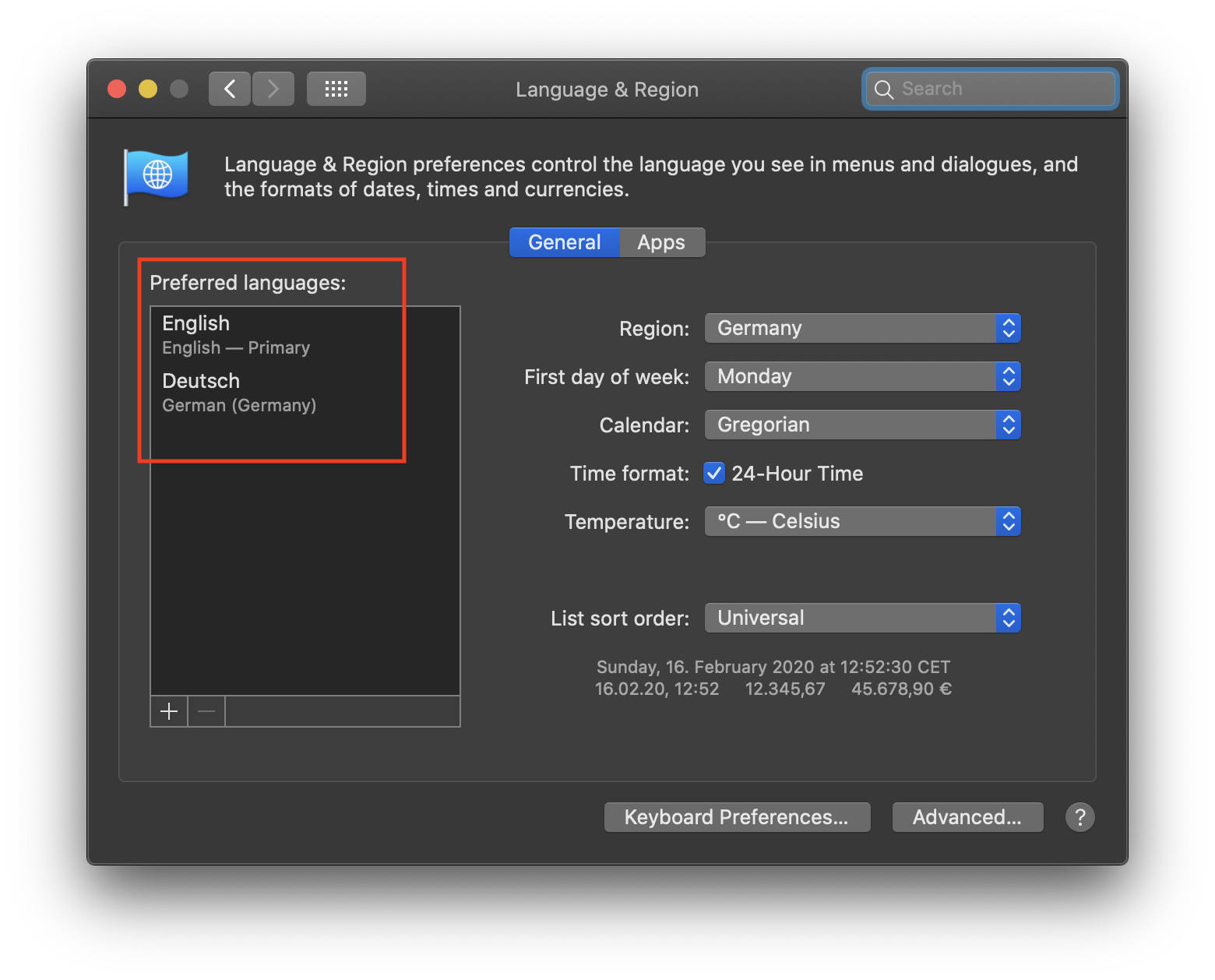Click the magnifying glass search icon
Screen dimensions: 1215x980
(x=884, y=90)
